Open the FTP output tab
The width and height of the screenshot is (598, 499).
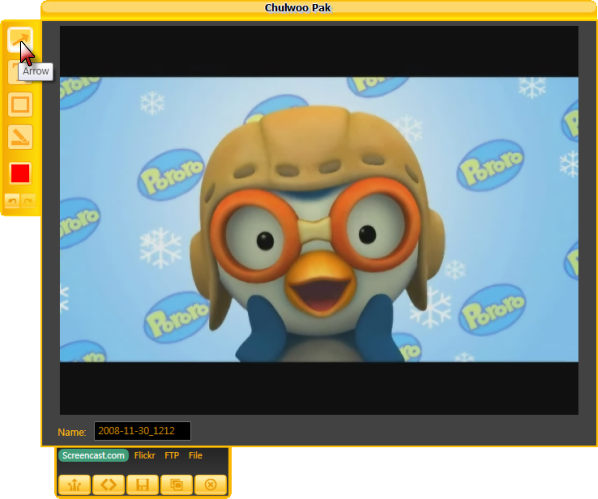point(172,456)
